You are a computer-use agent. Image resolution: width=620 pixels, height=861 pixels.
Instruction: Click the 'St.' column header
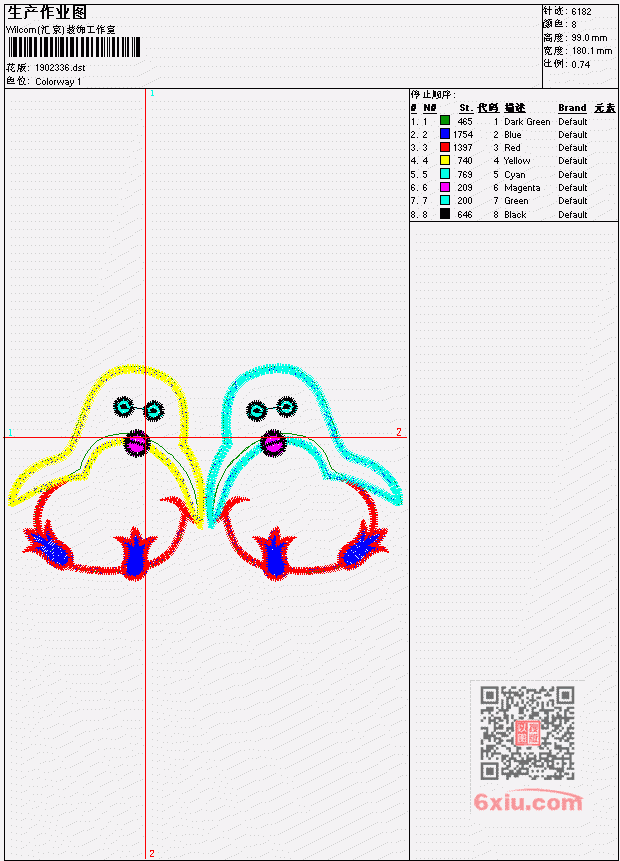click(x=466, y=108)
